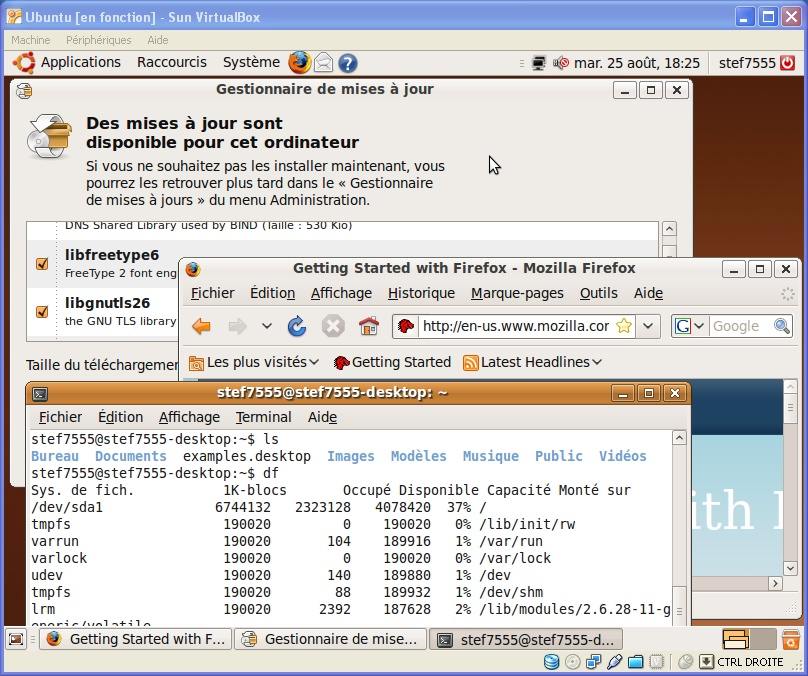Open the Terminal menu in the terminal window
The image size is (808, 676).
(x=263, y=417)
